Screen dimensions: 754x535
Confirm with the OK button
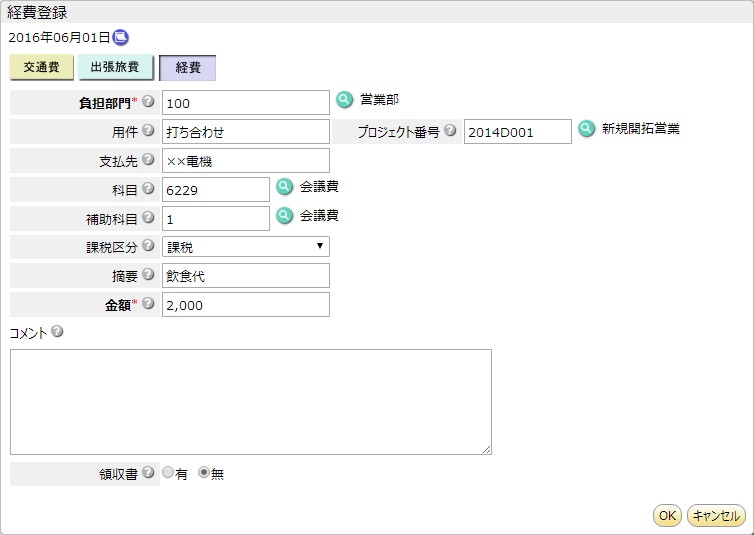pyautogui.click(x=667, y=515)
